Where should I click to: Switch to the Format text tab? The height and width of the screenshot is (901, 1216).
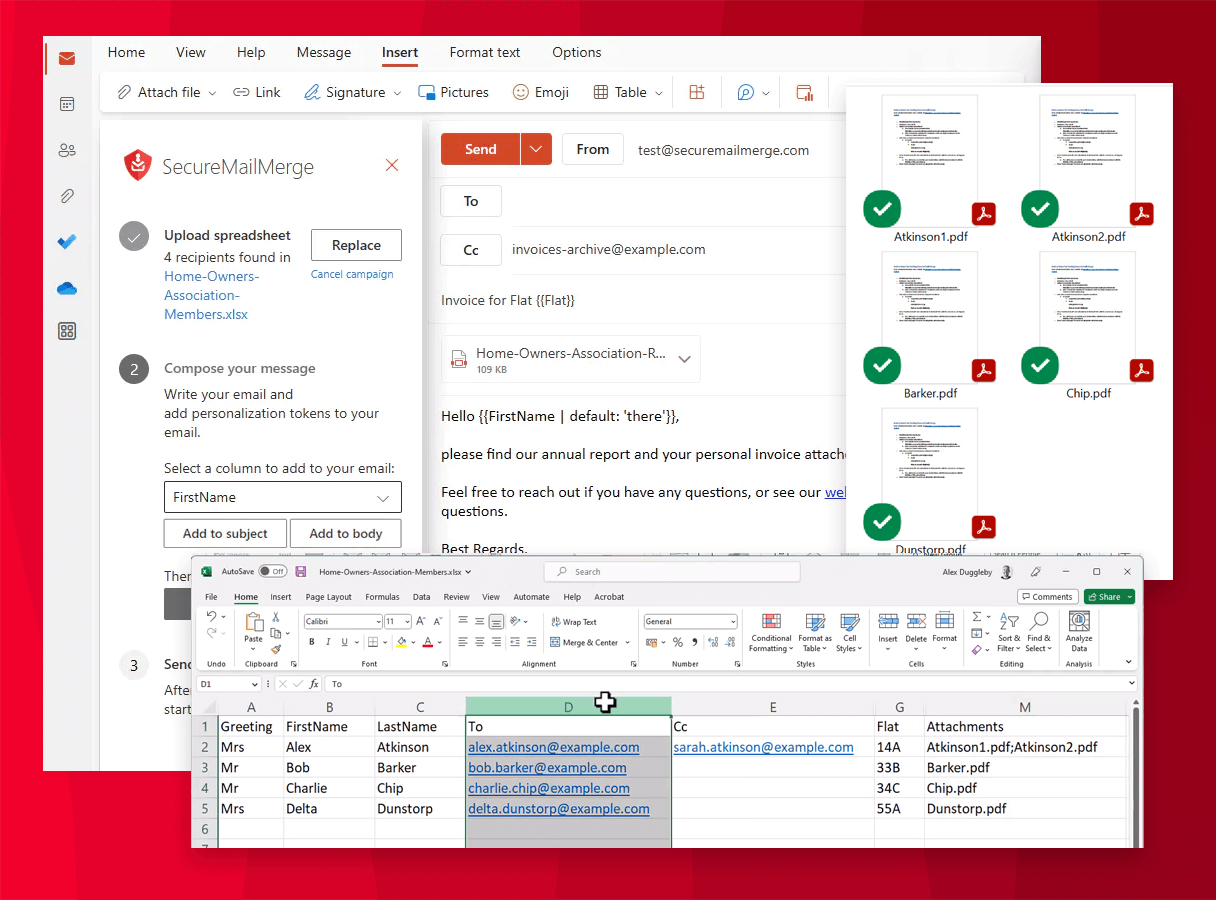(485, 52)
